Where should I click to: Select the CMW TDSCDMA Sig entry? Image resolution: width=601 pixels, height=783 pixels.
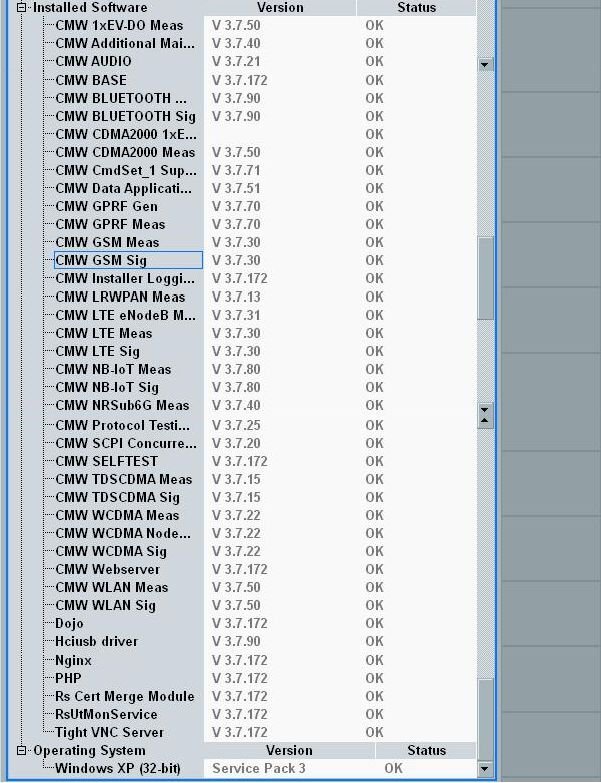(117, 497)
